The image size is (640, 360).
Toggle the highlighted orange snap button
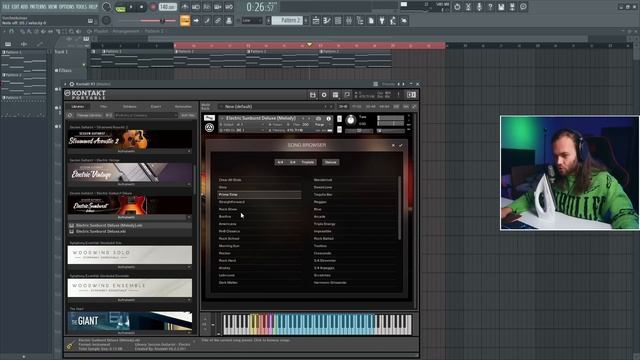(x=185, y=20)
